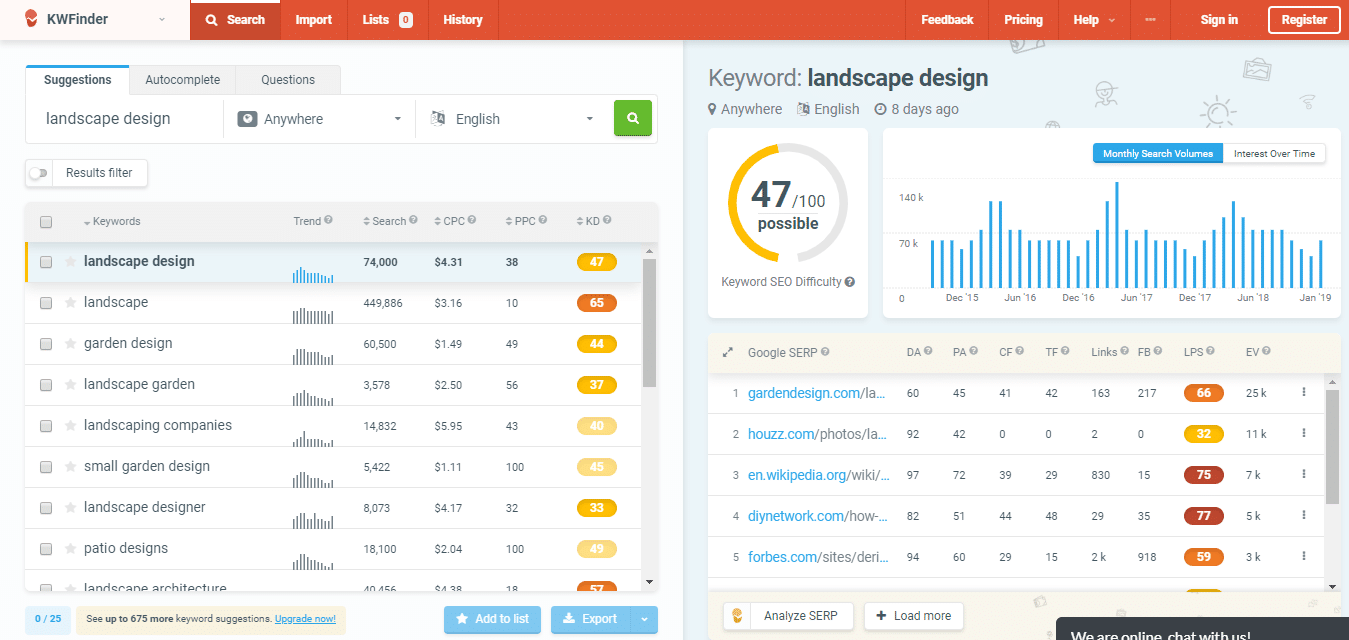Switch to the Autocomplete tab

(182, 80)
